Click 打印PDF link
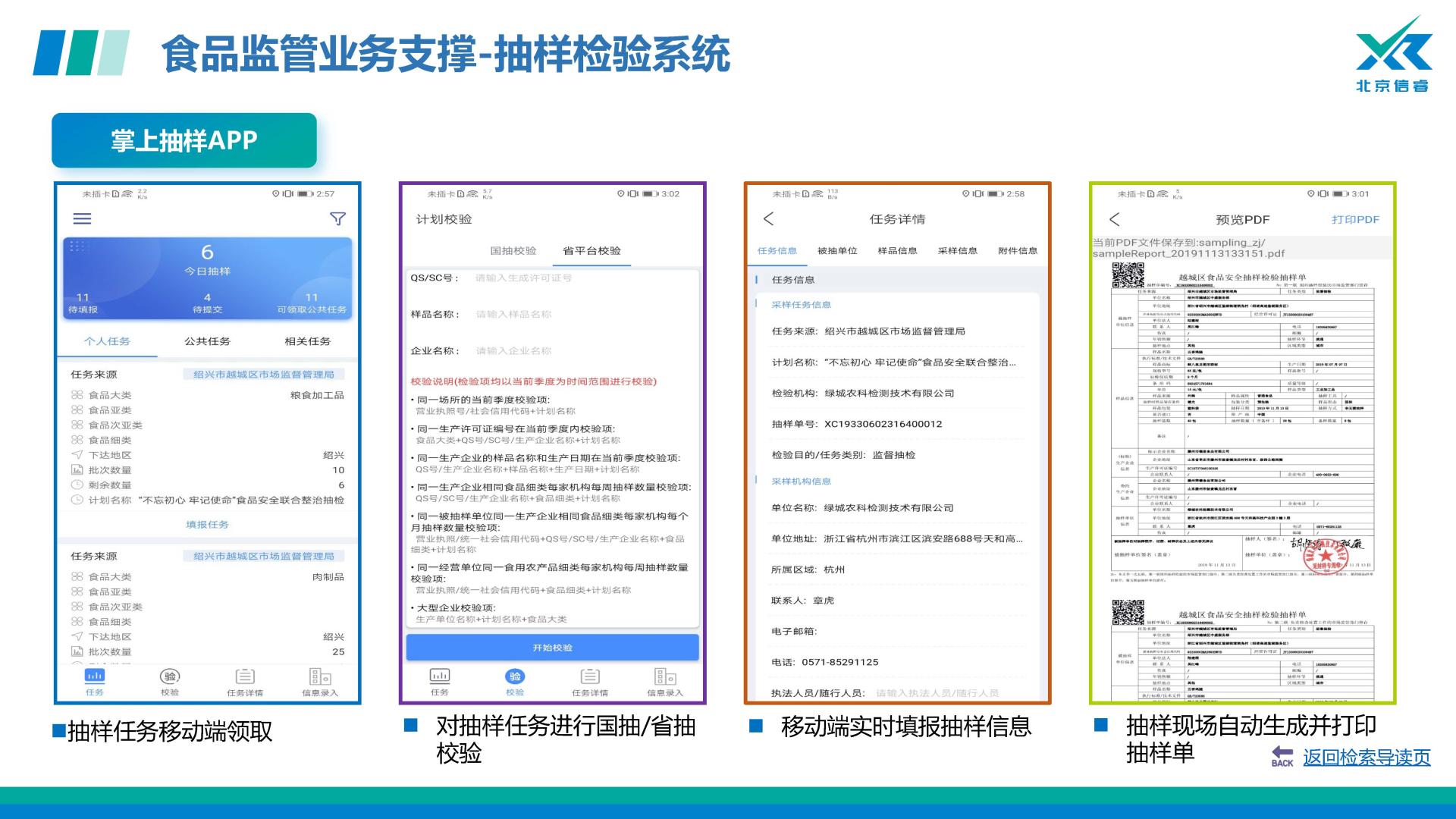Screen dimensions: 1456x819 pos(1355,219)
